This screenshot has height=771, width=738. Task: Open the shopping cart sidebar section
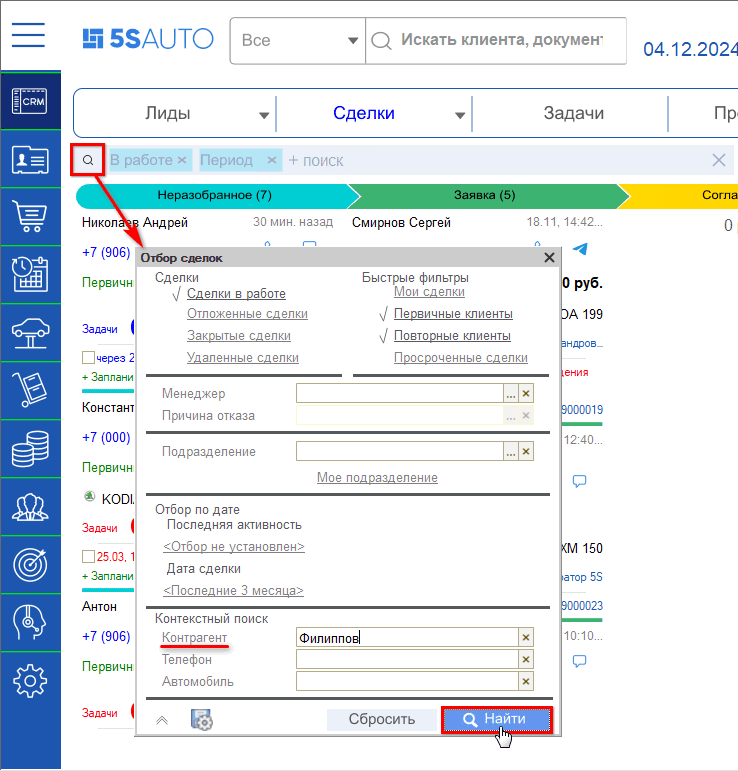(30, 216)
